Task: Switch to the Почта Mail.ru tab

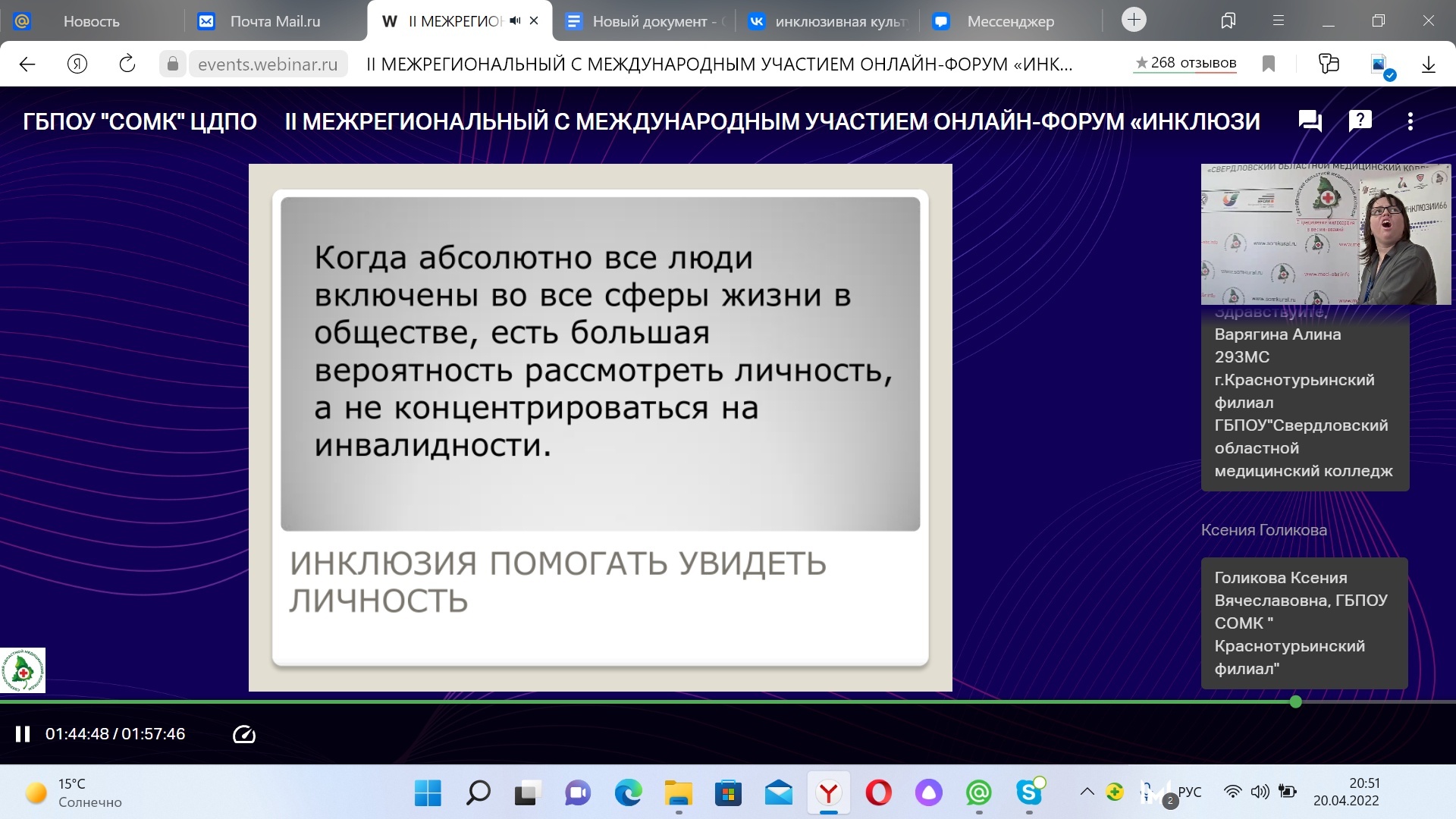Action: pos(275,21)
